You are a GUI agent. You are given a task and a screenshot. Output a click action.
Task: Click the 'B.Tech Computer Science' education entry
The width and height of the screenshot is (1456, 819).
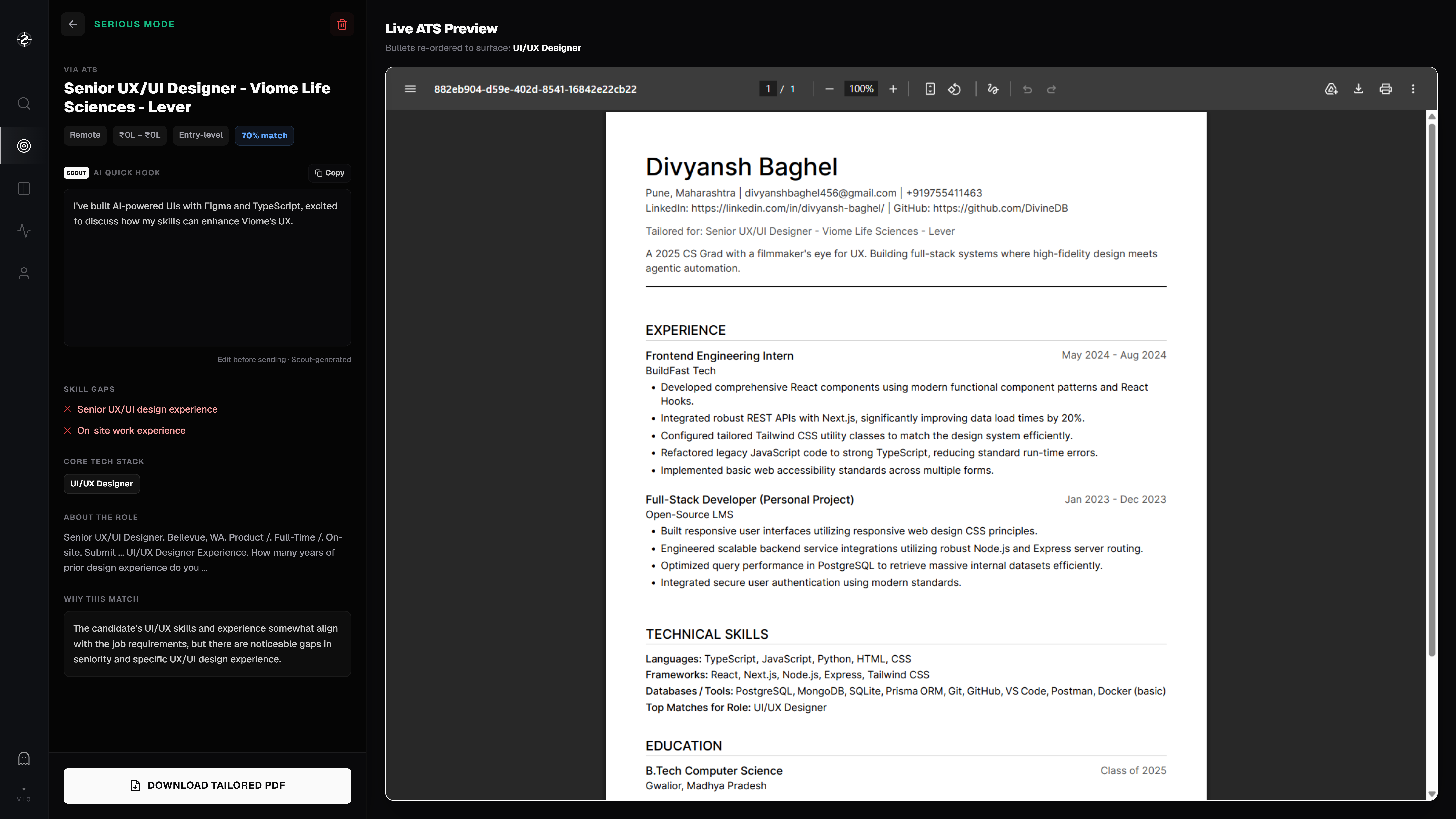(714, 771)
